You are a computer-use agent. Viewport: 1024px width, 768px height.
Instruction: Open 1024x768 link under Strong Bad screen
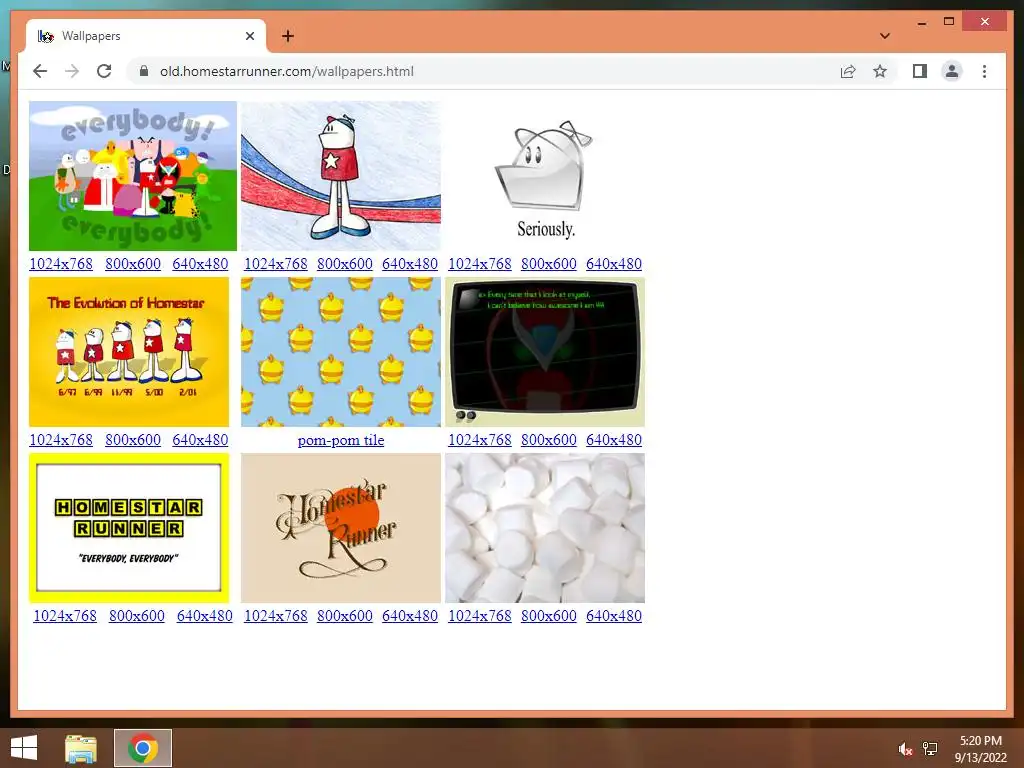pyautogui.click(x=479, y=440)
